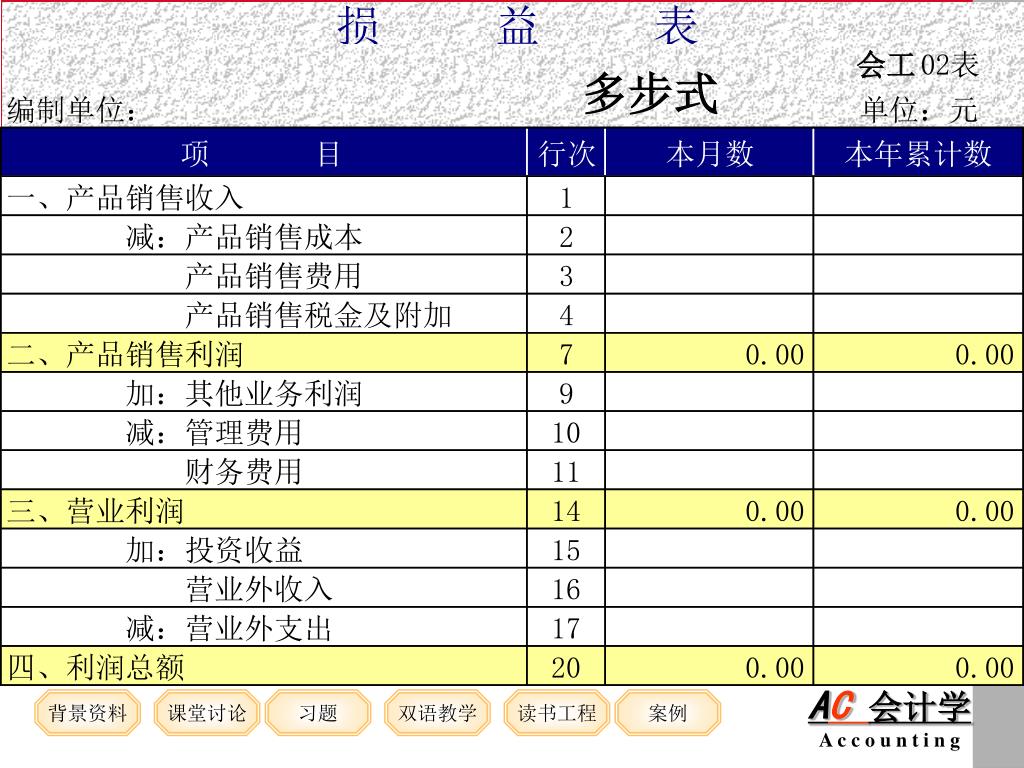Click the 行次 column header
1024x768 pixels.
566,153
